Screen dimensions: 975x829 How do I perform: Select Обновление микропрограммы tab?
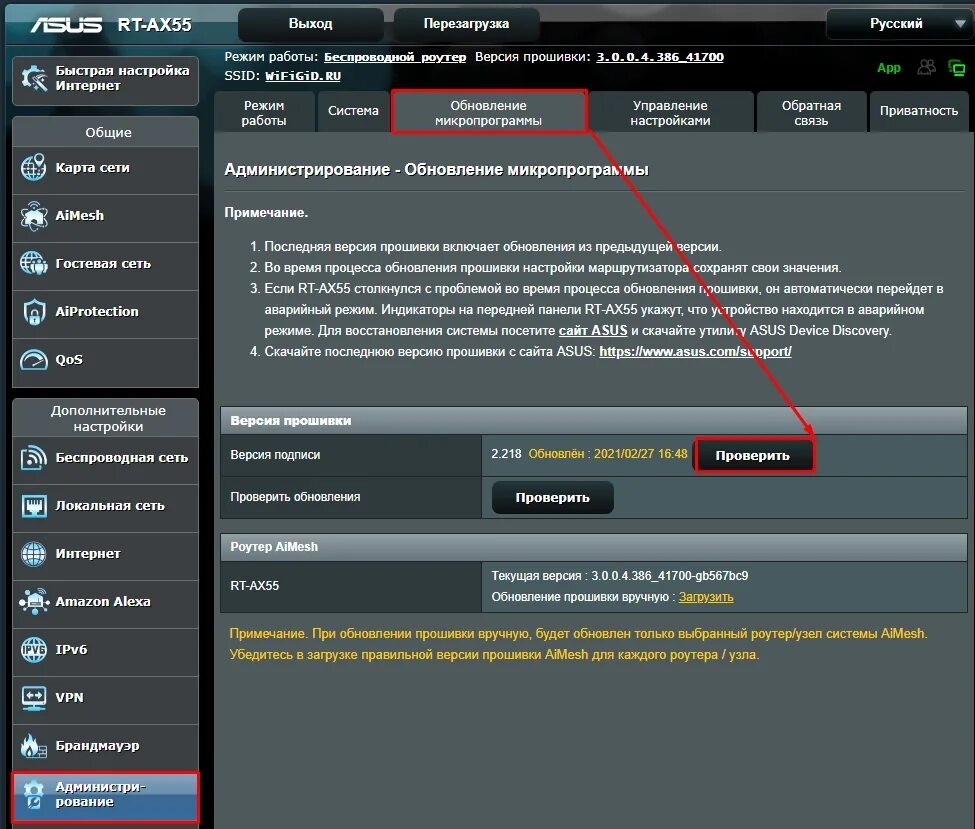coord(489,113)
